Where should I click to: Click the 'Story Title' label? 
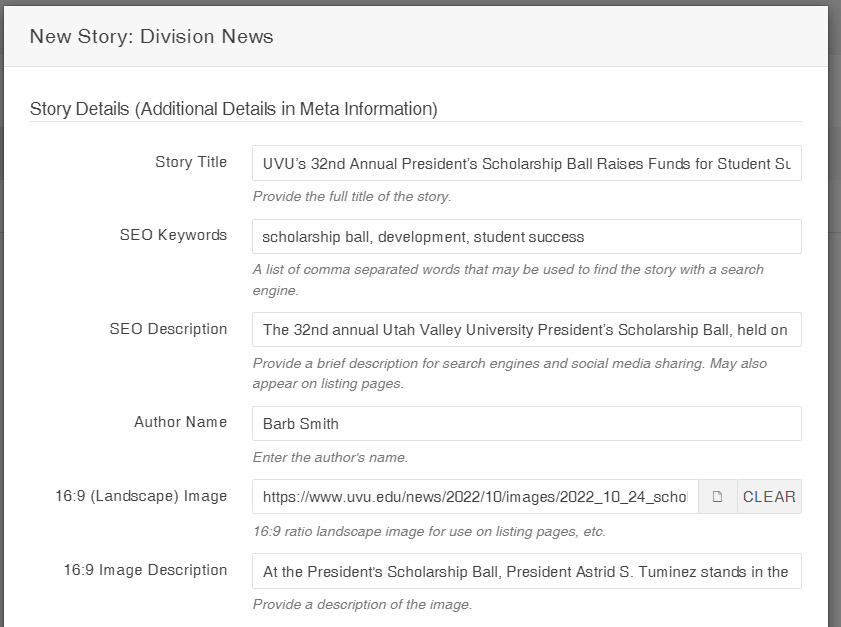click(x=191, y=162)
